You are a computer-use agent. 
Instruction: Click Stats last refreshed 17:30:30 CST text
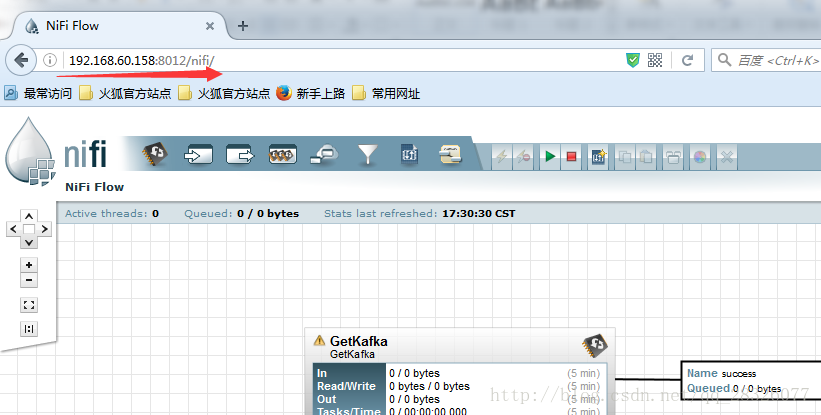pos(419,214)
